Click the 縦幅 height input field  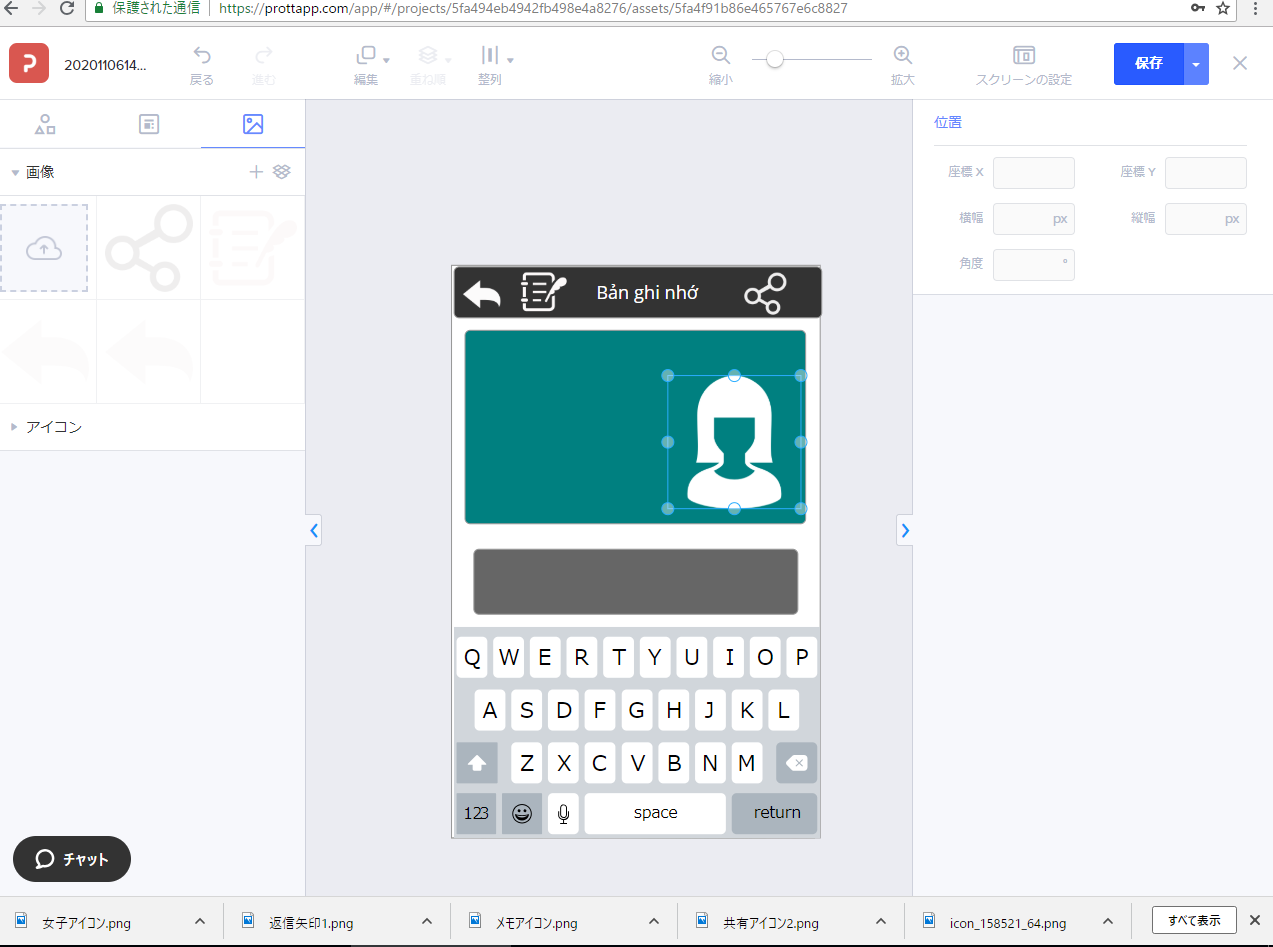pos(1206,219)
